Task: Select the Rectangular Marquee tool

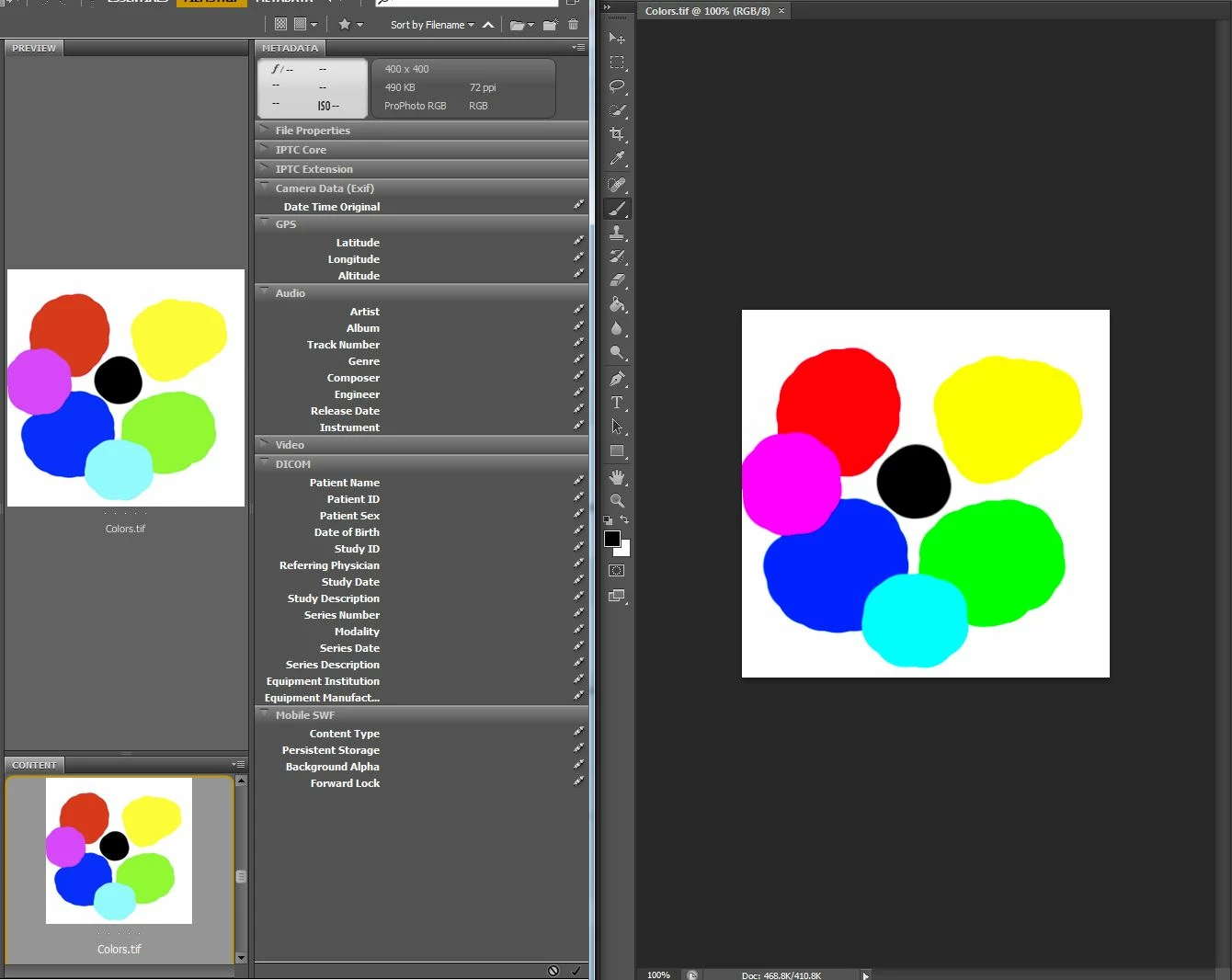Action: pos(617,63)
